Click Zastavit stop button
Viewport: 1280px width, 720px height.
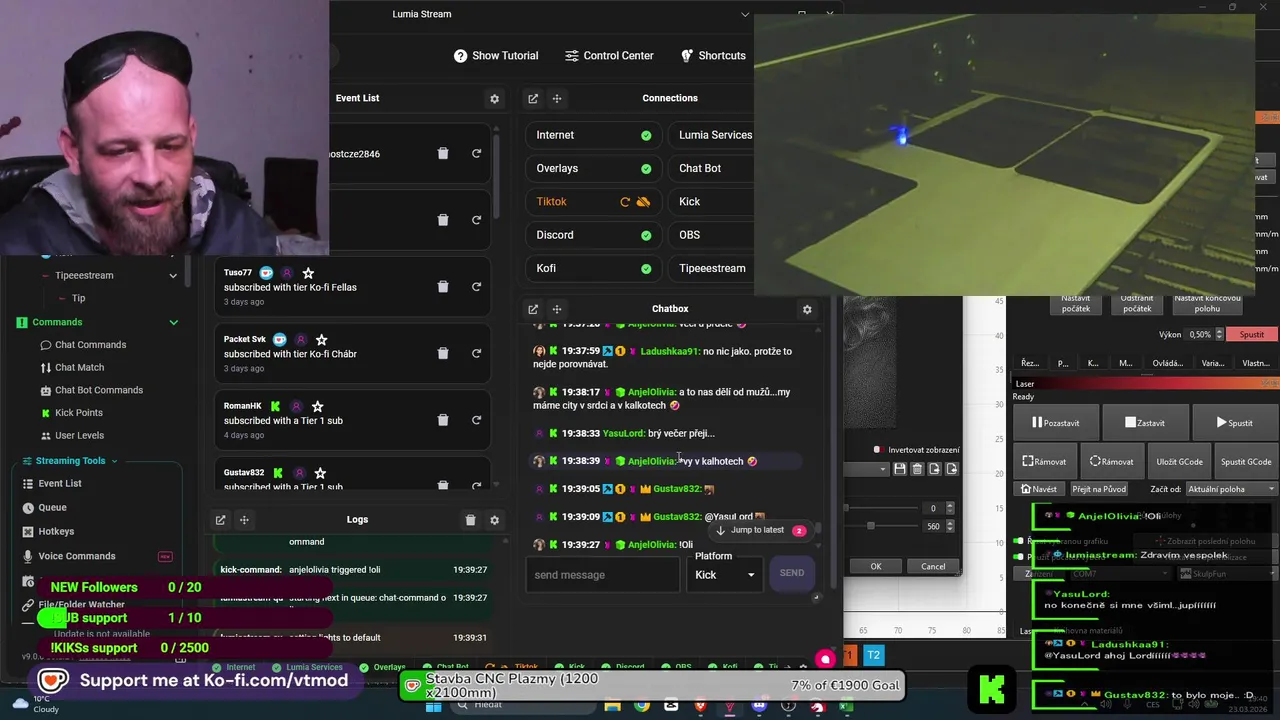point(1144,423)
